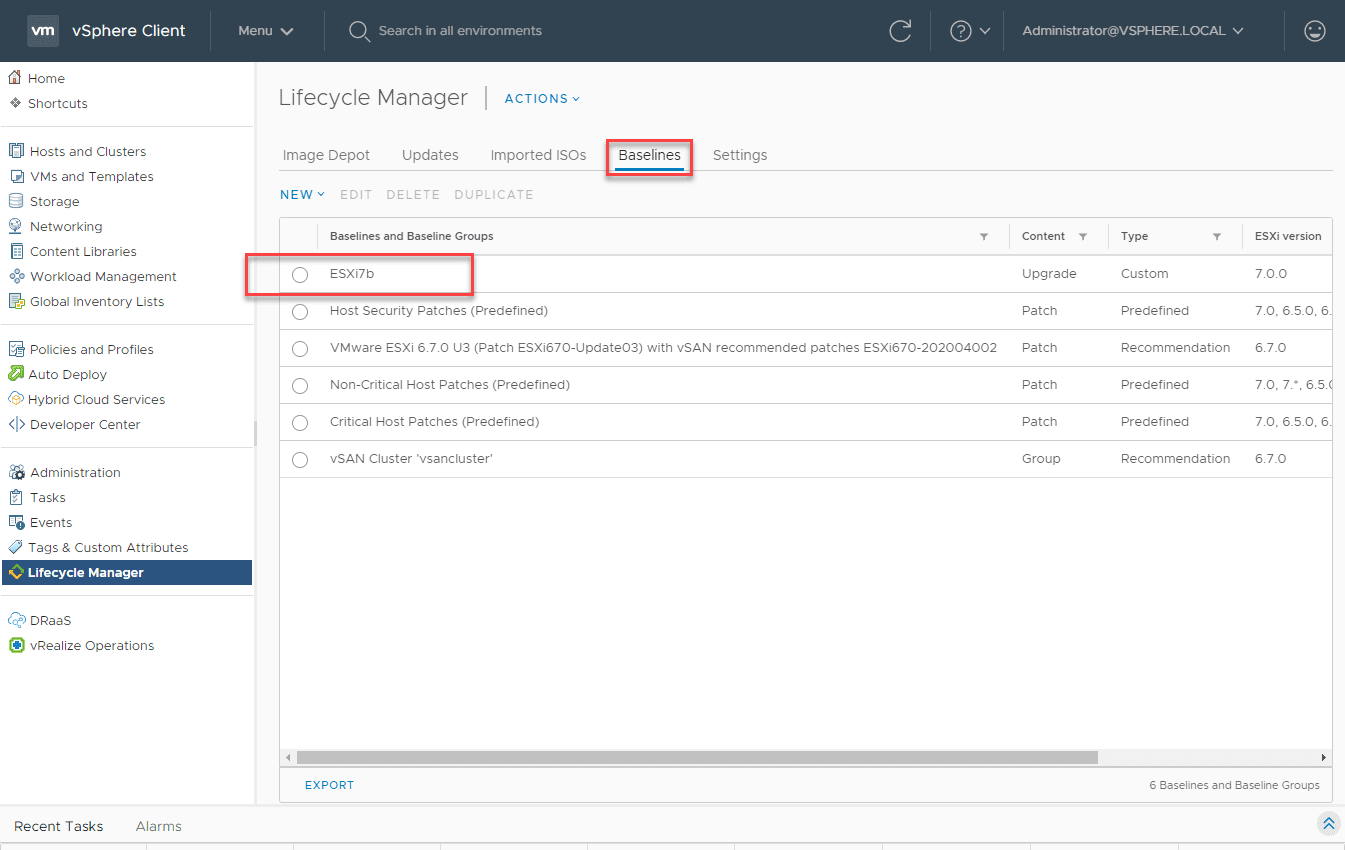The height and width of the screenshot is (850, 1345).
Task: Click the horizontal scrollbar of baselines table
Action: coord(697,758)
